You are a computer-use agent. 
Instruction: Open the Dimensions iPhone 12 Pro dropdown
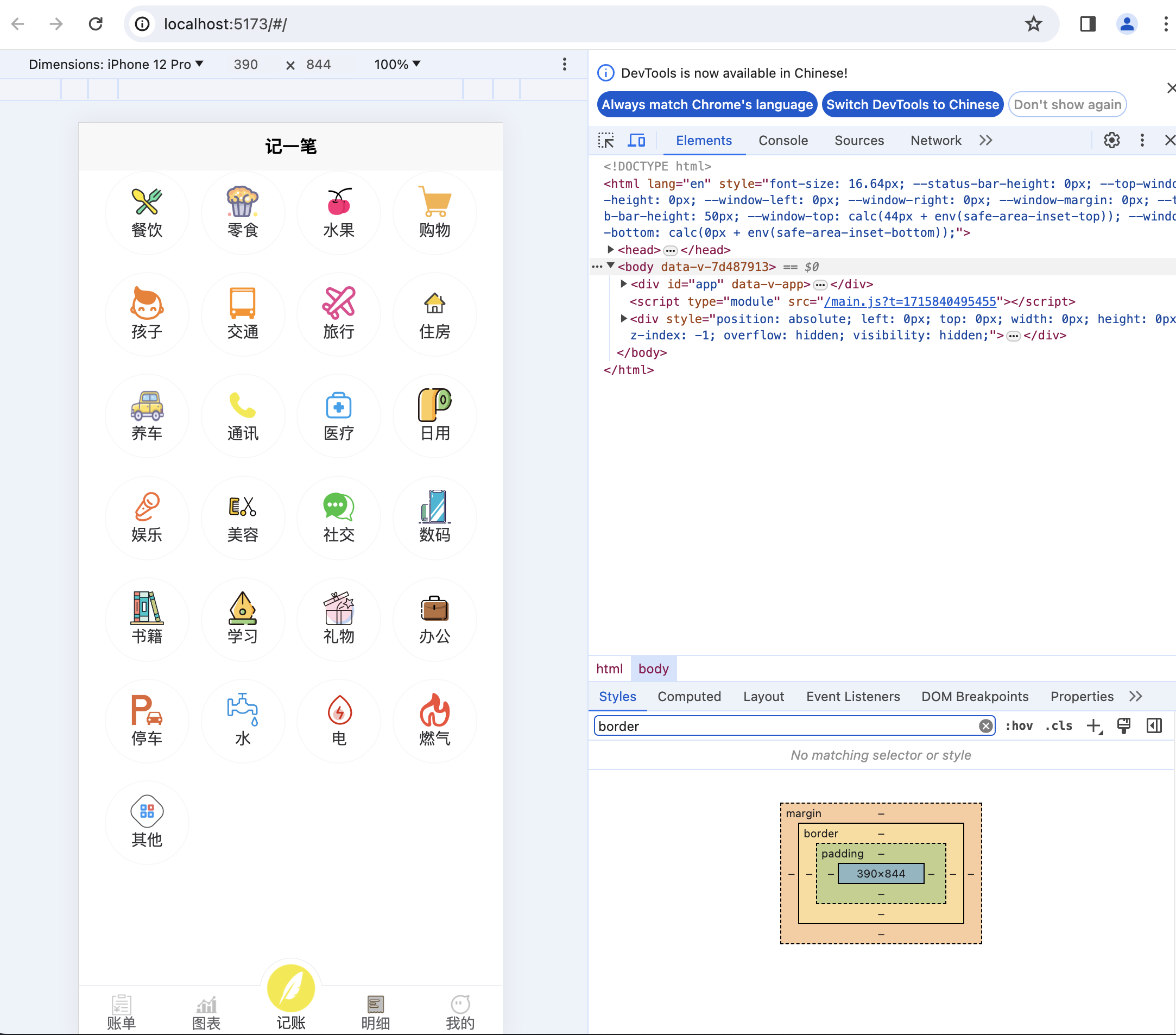[x=116, y=65]
